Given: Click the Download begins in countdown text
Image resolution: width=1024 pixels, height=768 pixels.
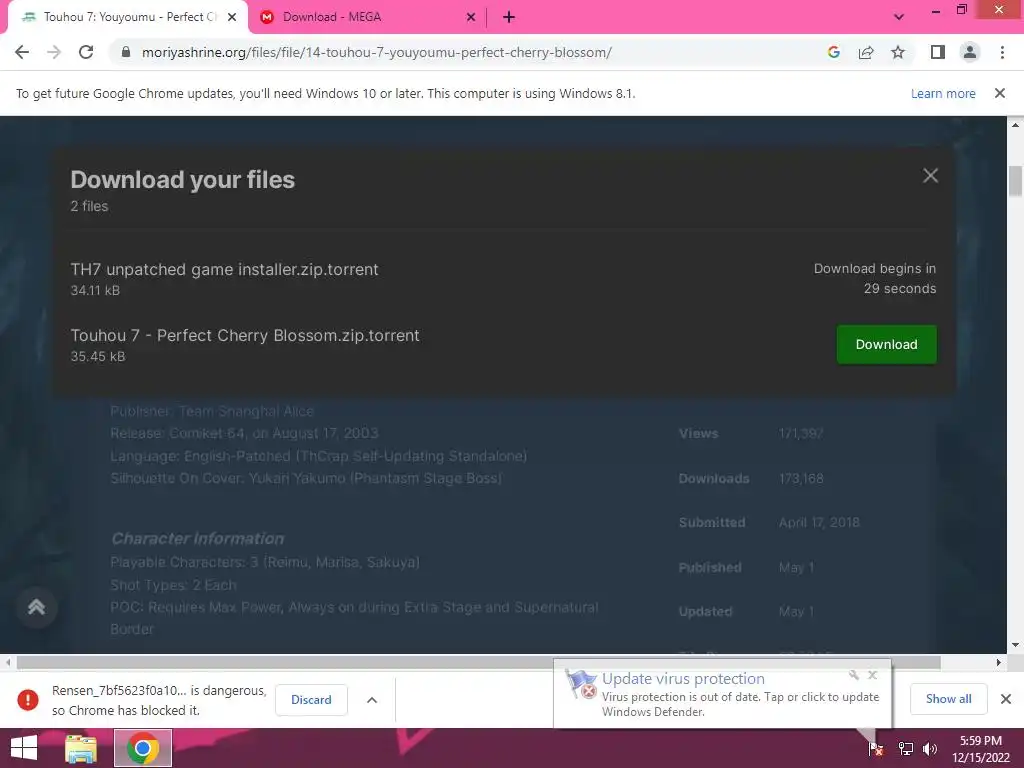Looking at the screenshot, I should coord(874,278).
